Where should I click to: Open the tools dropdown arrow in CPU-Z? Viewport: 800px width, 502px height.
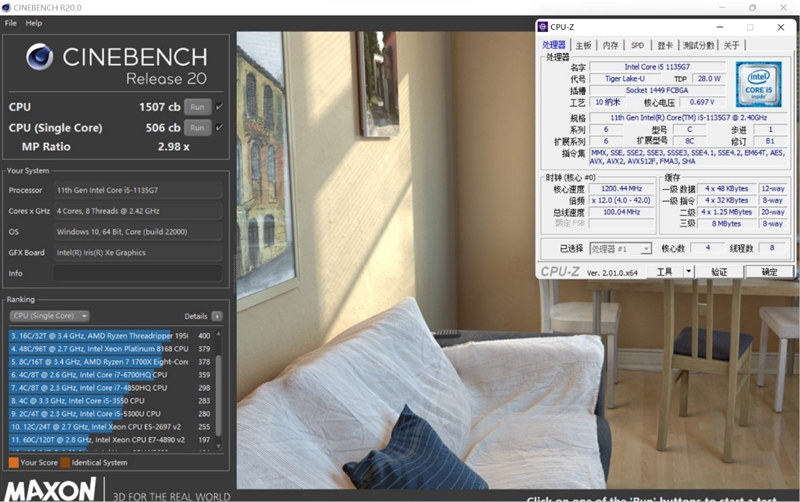[x=689, y=271]
